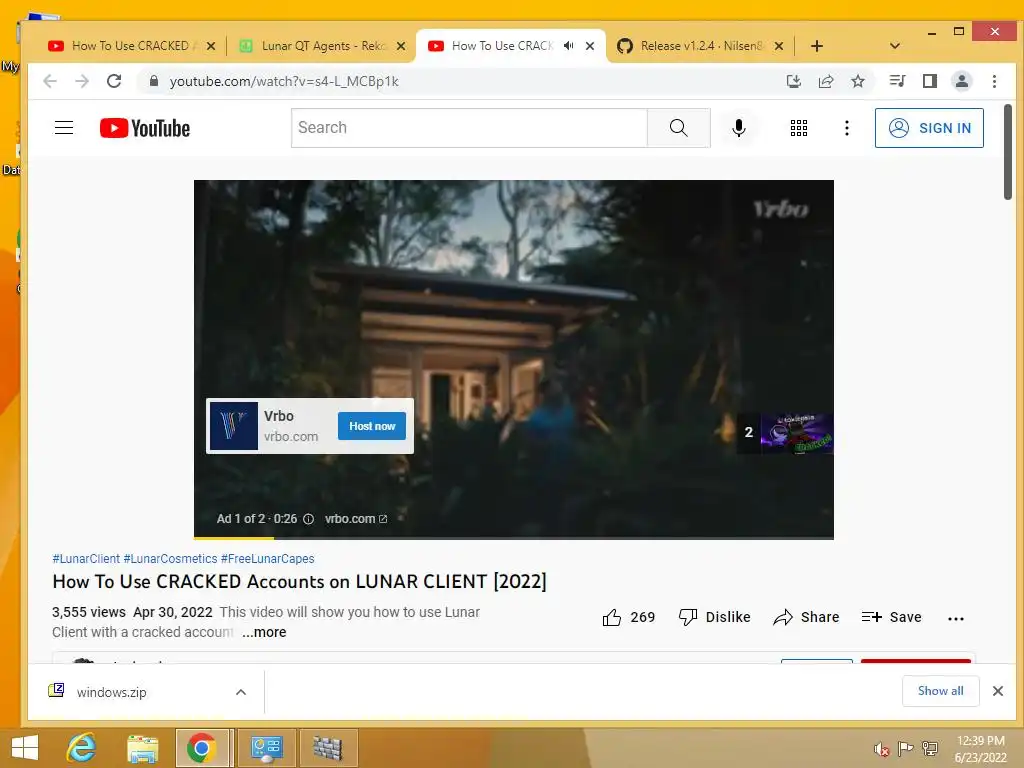Open ad info icon next to timer
Image resolution: width=1024 pixels, height=768 pixels.
[x=309, y=519]
